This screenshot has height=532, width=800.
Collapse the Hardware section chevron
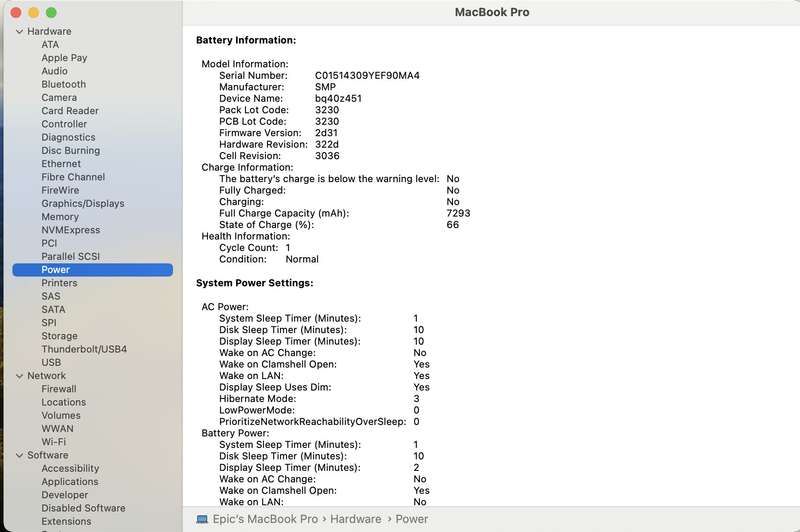click(x=19, y=32)
